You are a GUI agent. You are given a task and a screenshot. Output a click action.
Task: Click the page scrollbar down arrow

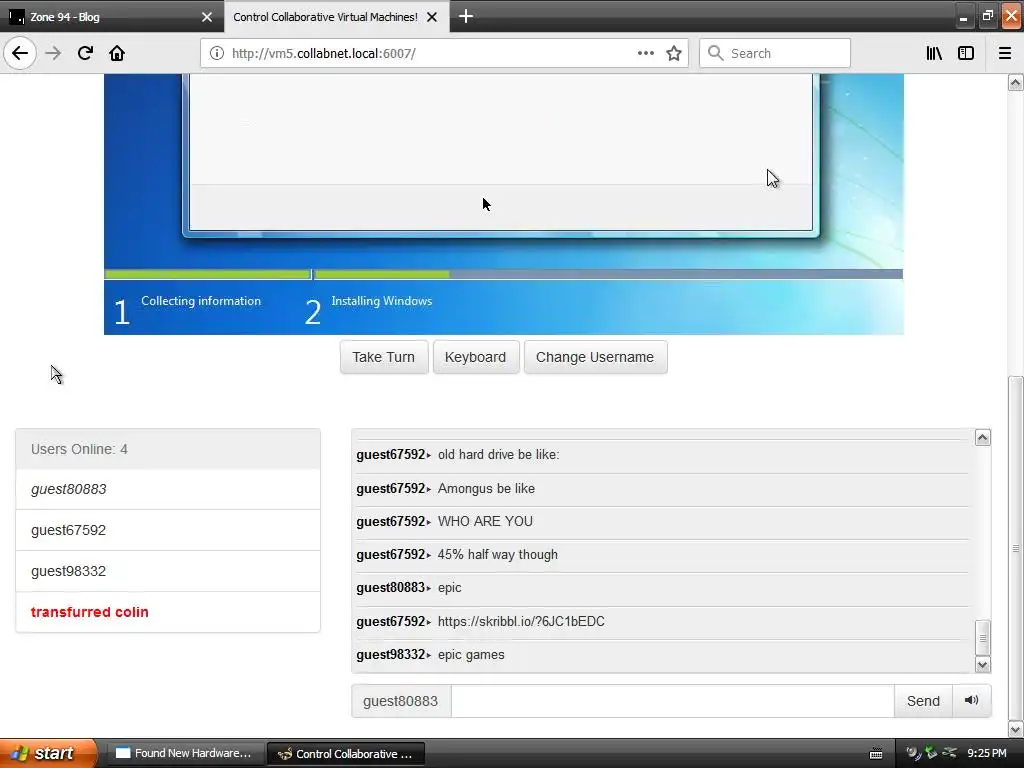tap(1016, 729)
